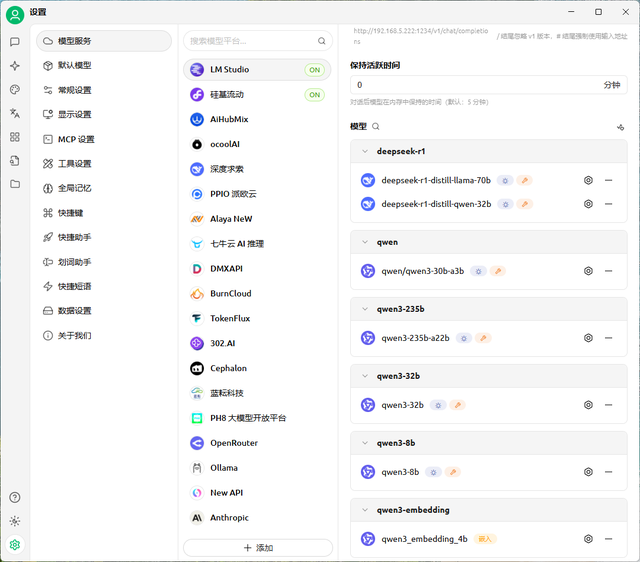
Task: Open settings for deepseek-r1-distill-llama-70b
Action: (588, 180)
